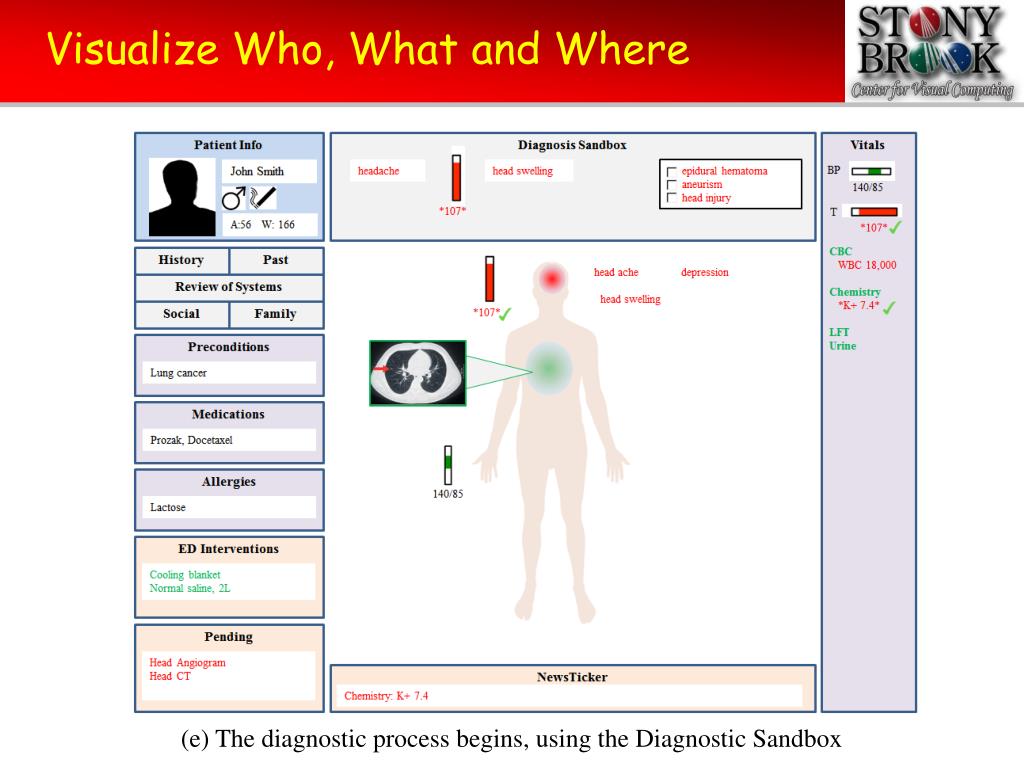Open the Family tab

pyautogui.click(x=276, y=313)
